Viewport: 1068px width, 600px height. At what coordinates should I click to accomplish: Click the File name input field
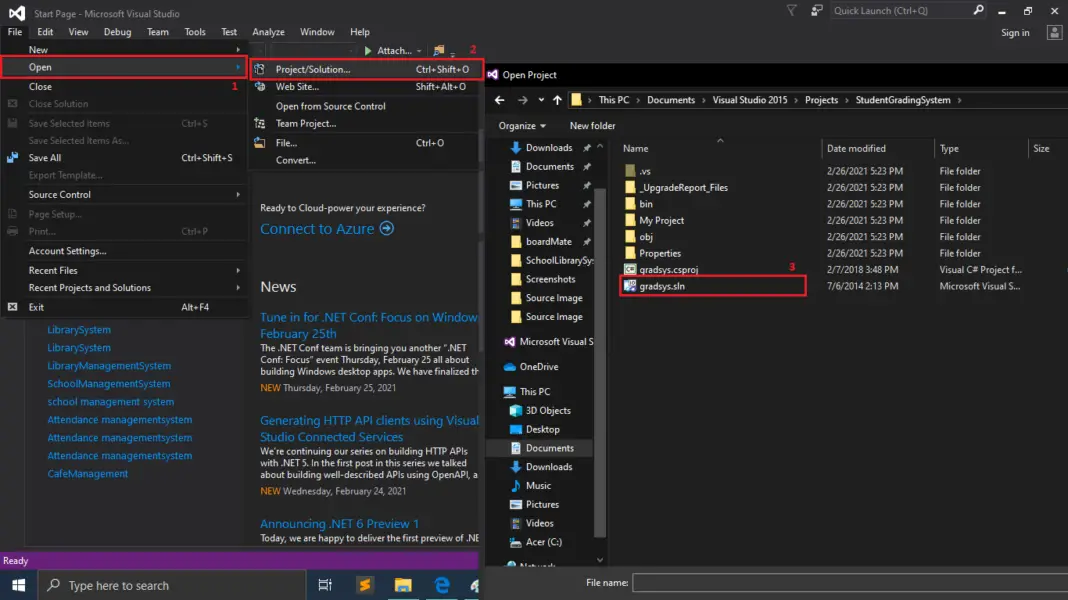pos(850,582)
